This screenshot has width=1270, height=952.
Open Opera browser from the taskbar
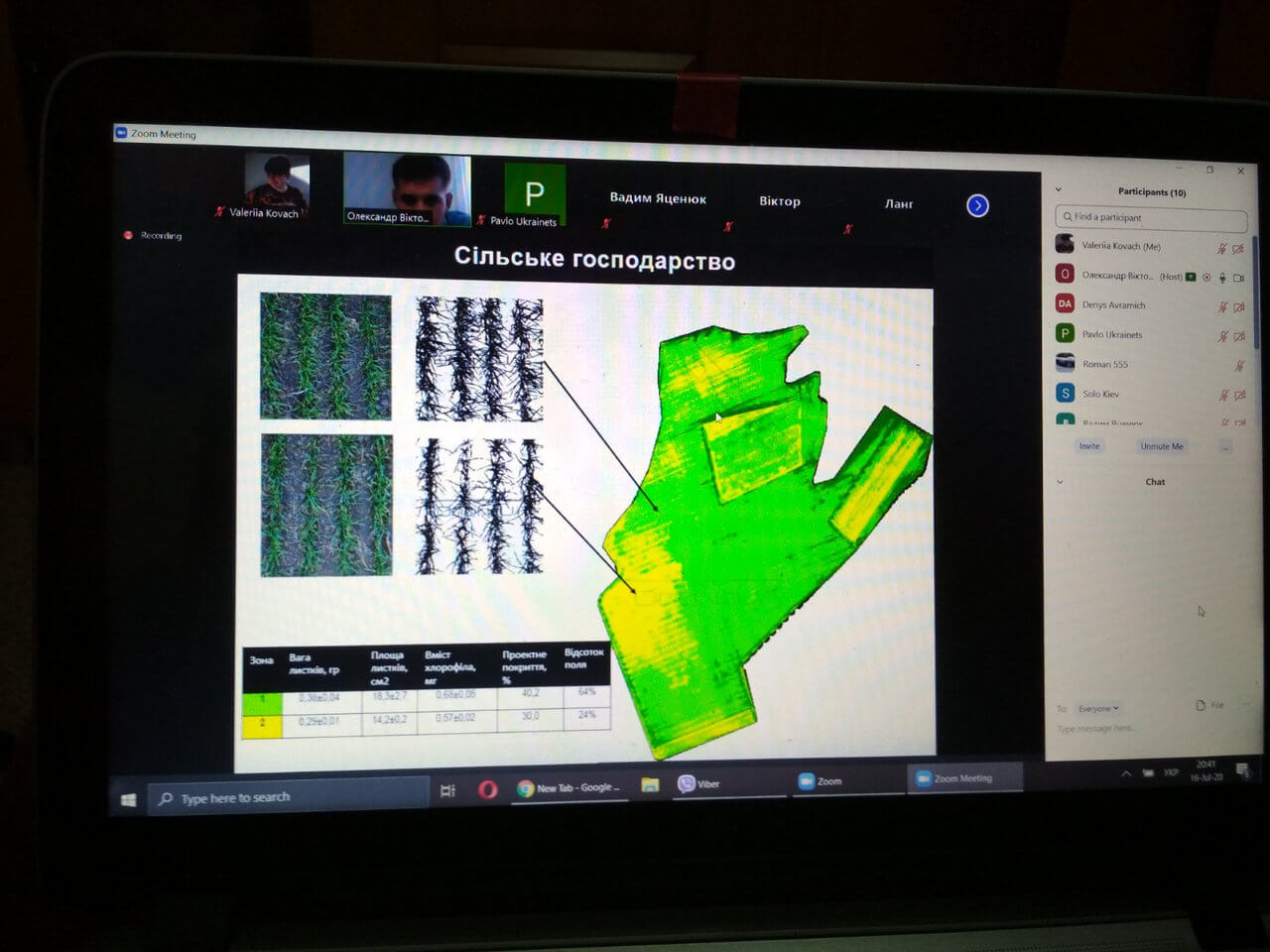487,789
